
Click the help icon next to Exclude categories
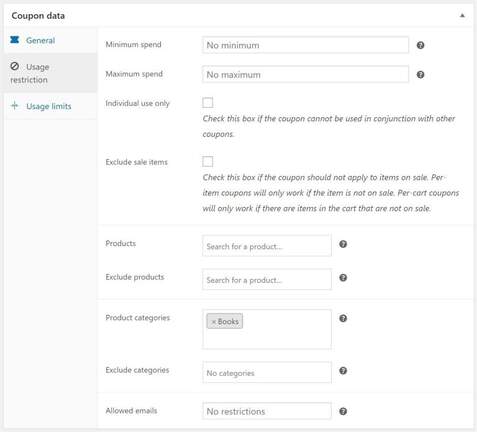tap(343, 371)
